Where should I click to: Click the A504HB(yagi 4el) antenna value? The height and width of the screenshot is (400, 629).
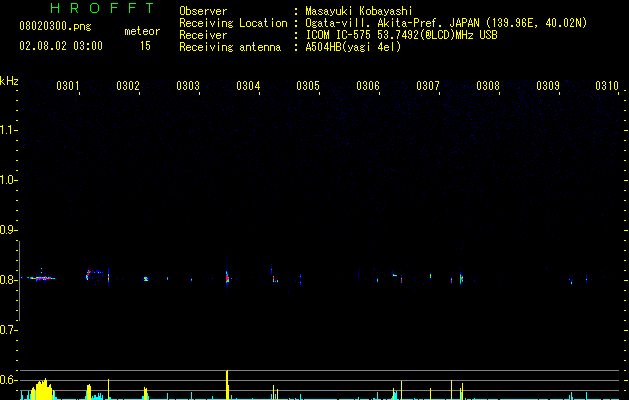pos(353,47)
